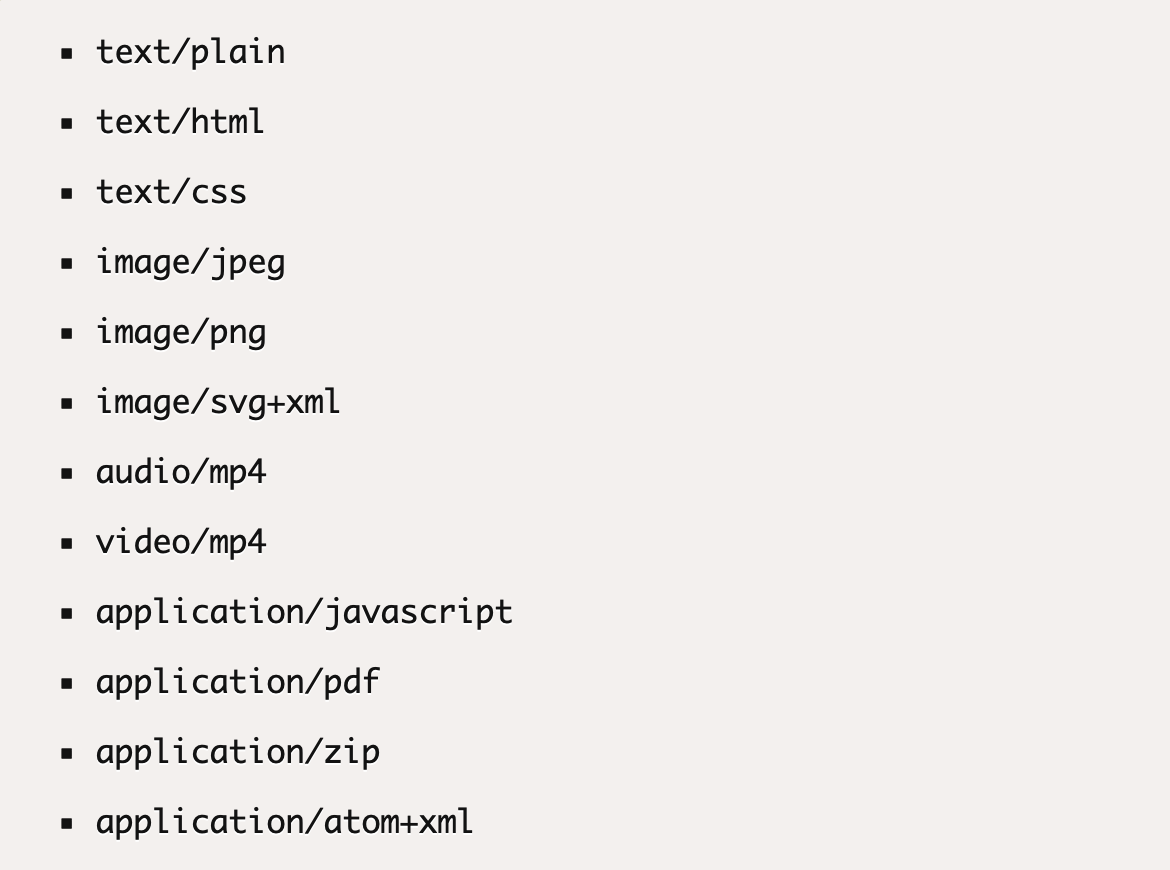Click application/javascript in the list
The width and height of the screenshot is (1170, 870).
pos(304,613)
